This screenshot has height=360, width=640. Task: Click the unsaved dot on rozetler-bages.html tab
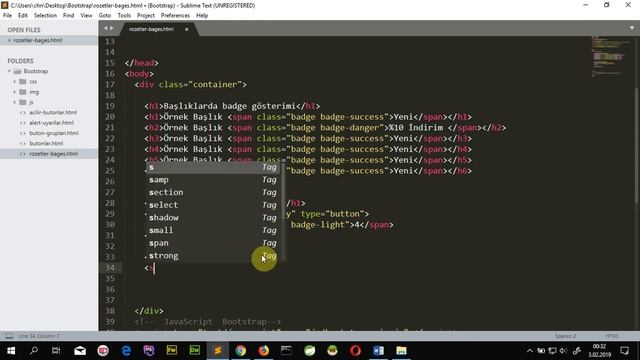[x=187, y=29]
